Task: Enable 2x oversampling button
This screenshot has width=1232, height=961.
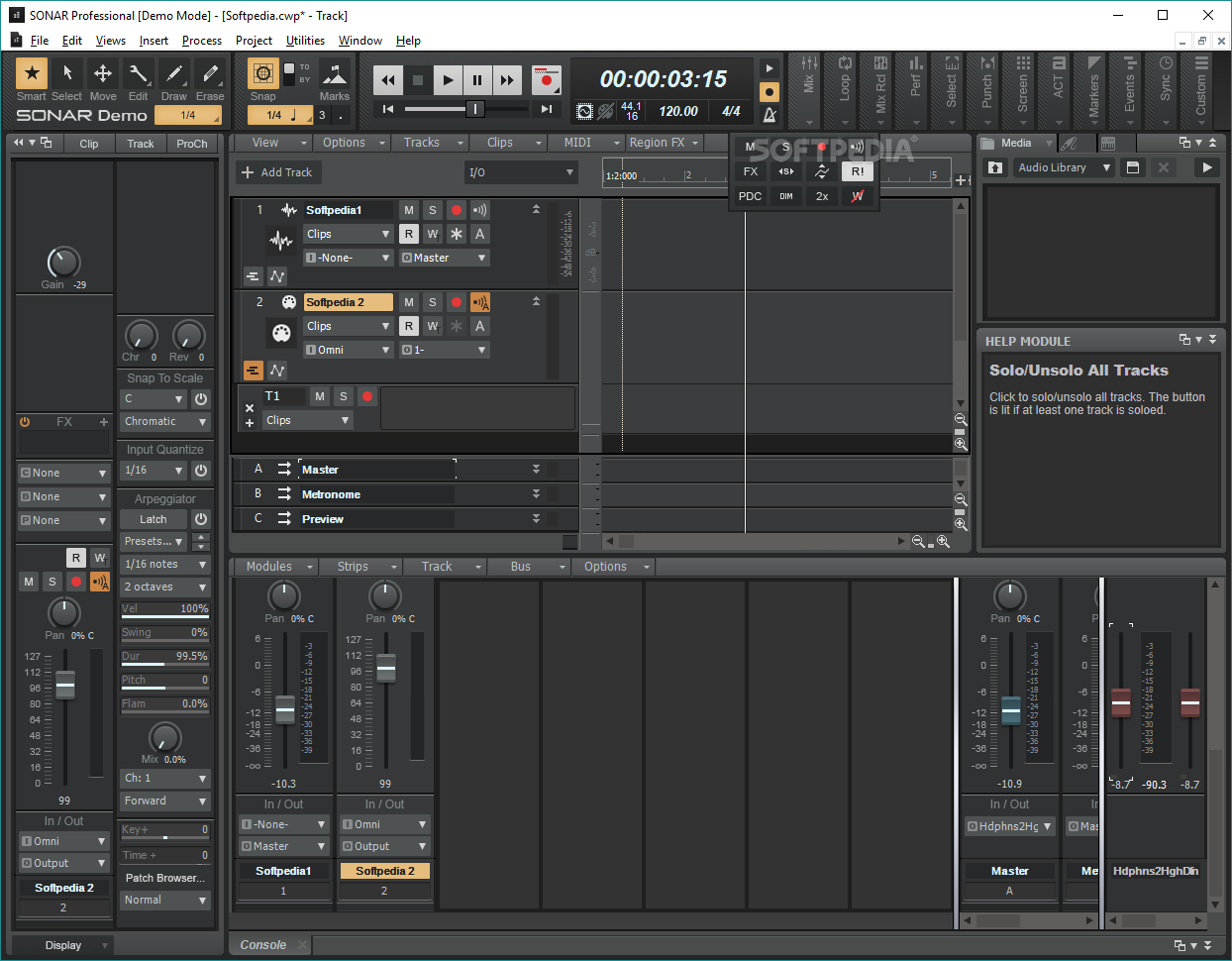Action: coord(822,196)
